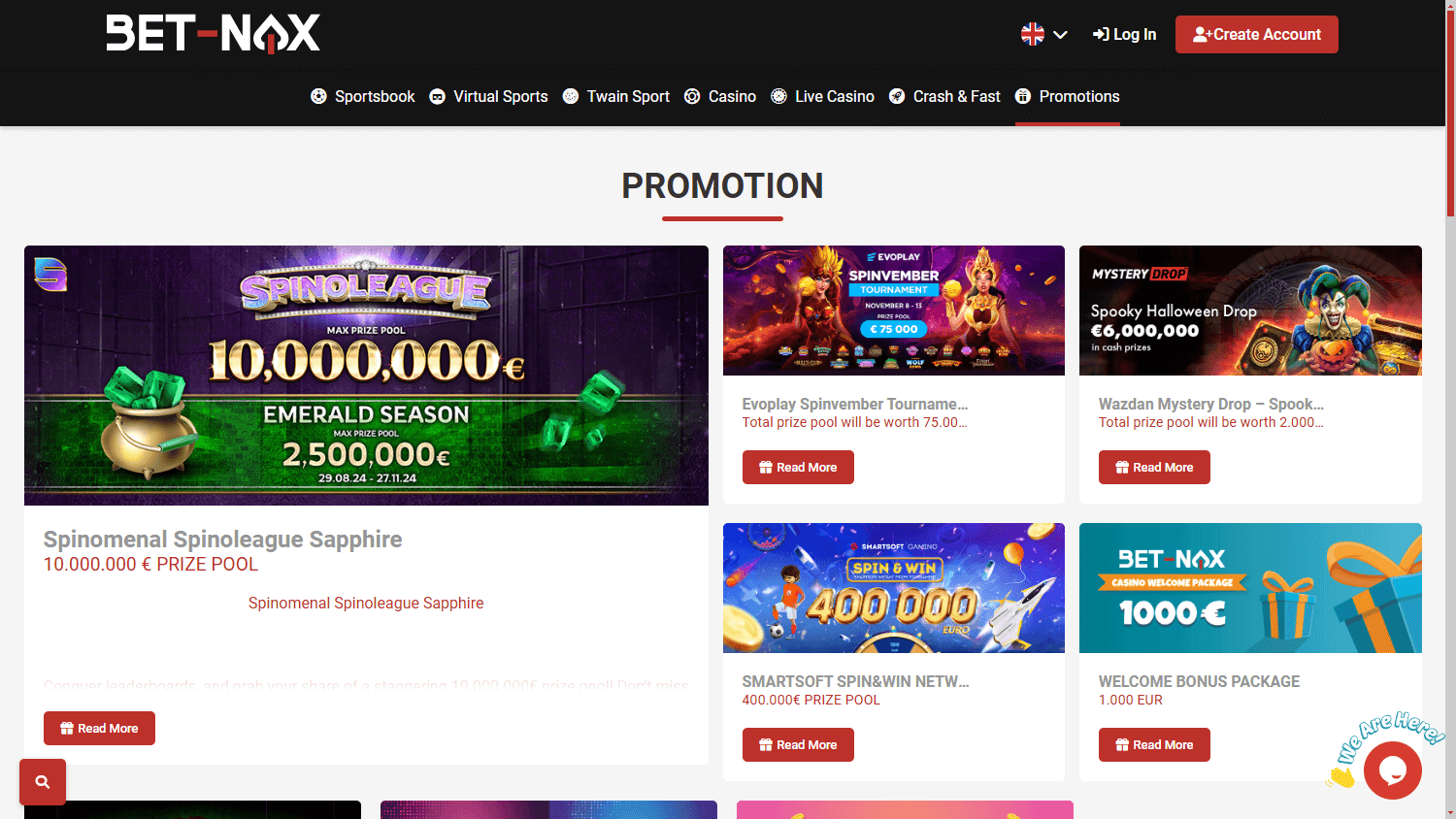Open the Spinoleague Emerald Season banner
Screen dimensions: 1456x819
pos(366,376)
